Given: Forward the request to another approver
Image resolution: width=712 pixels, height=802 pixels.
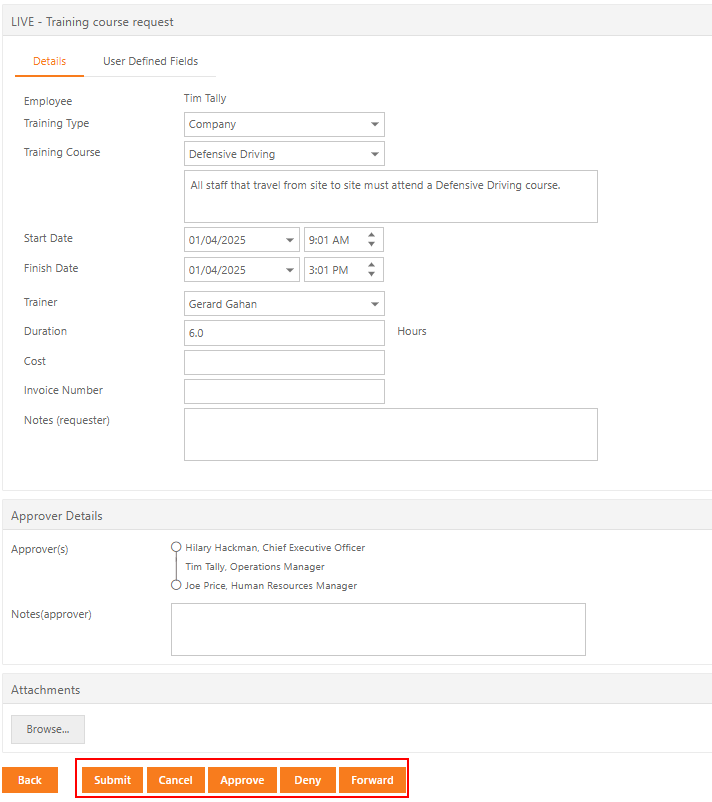Looking at the screenshot, I should pos(372,780).
